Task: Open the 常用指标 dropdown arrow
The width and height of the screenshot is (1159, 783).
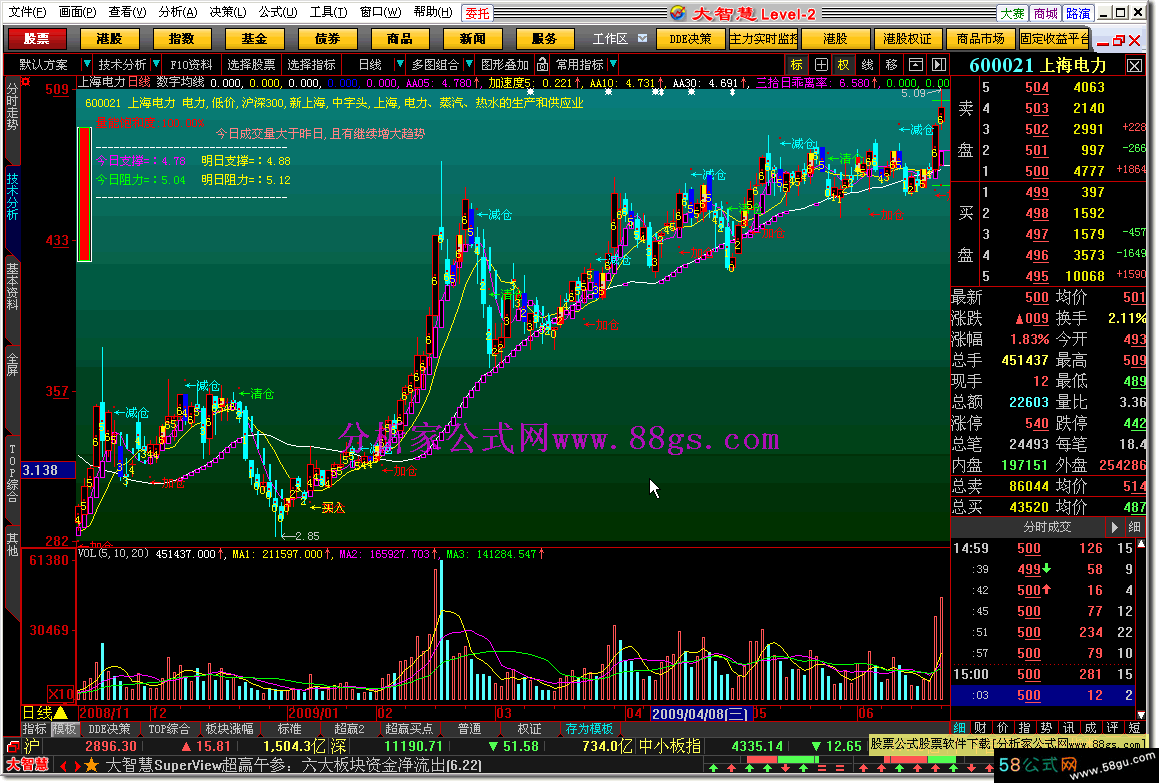Action: coord(613,64)
